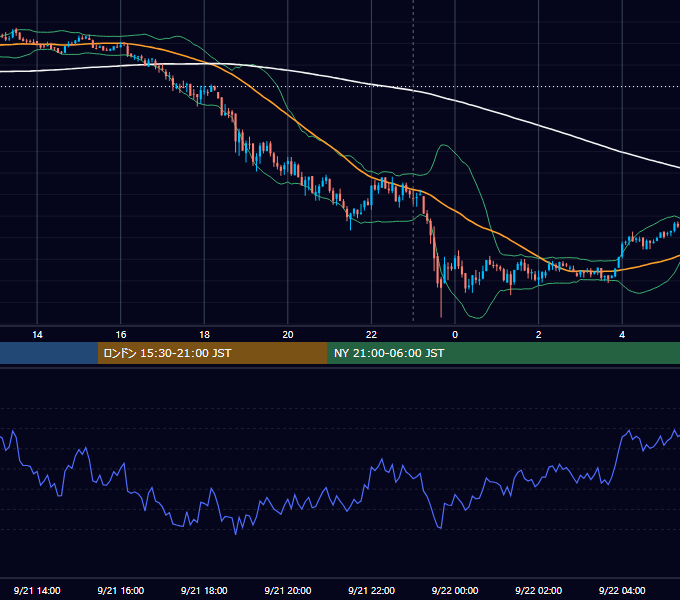Select the unlabeled blue session band before the London session
Image resolution: width=680 pixels, height=600 pixels.
(49, 353)
